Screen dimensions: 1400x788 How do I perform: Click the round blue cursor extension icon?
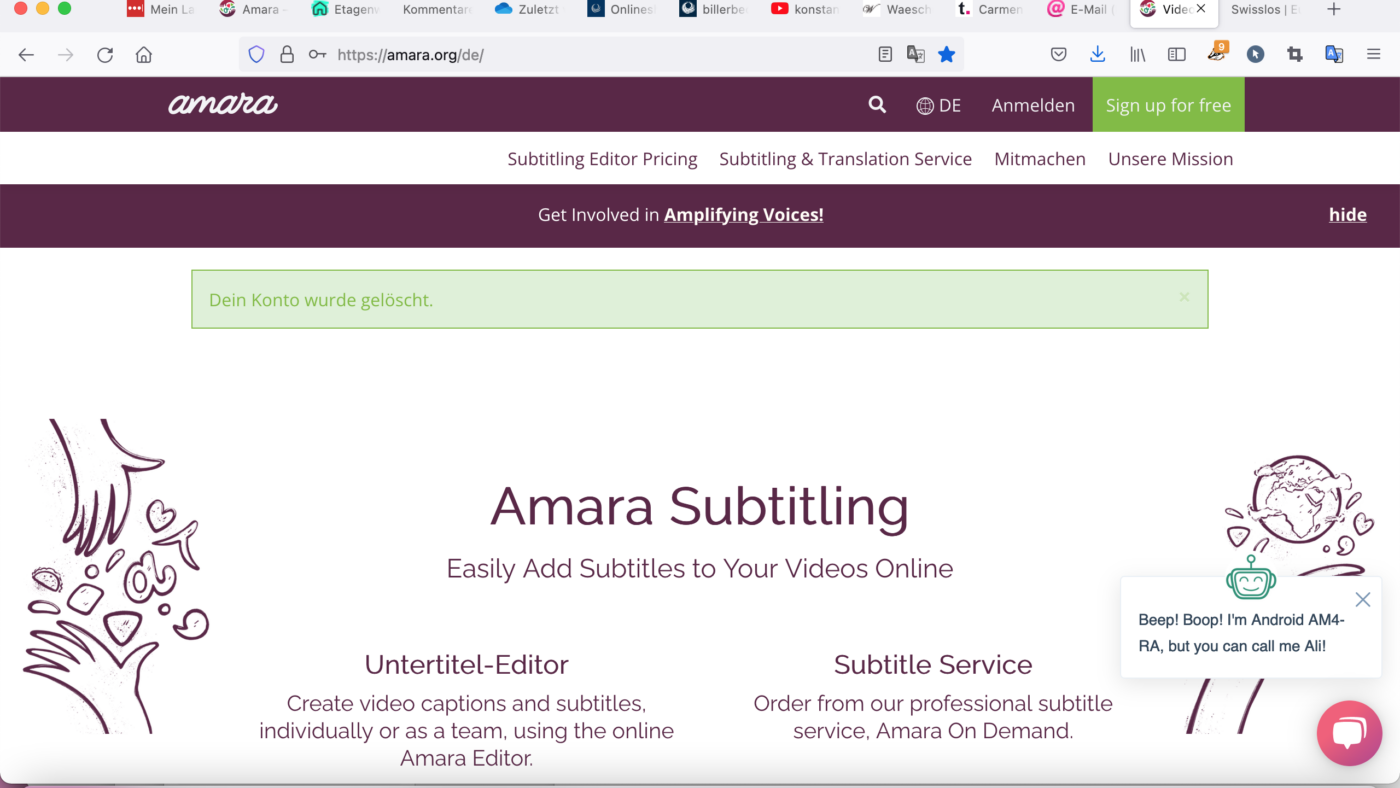coord(1256,55)
